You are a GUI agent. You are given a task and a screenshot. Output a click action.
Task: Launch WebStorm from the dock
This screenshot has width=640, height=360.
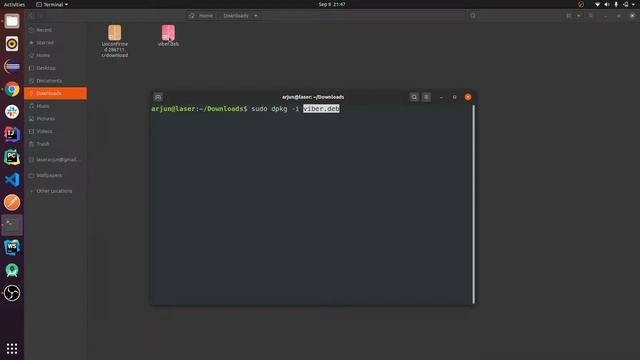(12, 248)
